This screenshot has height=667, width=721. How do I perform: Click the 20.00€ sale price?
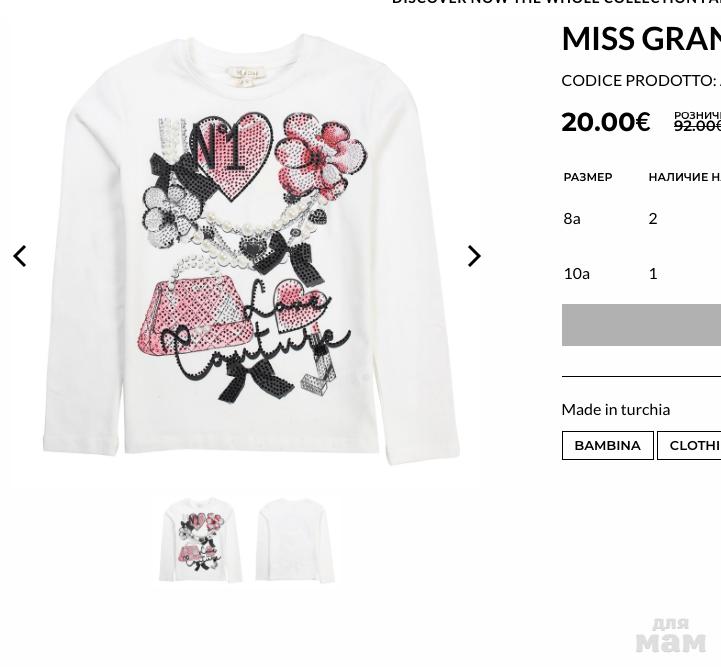[606, 122]
